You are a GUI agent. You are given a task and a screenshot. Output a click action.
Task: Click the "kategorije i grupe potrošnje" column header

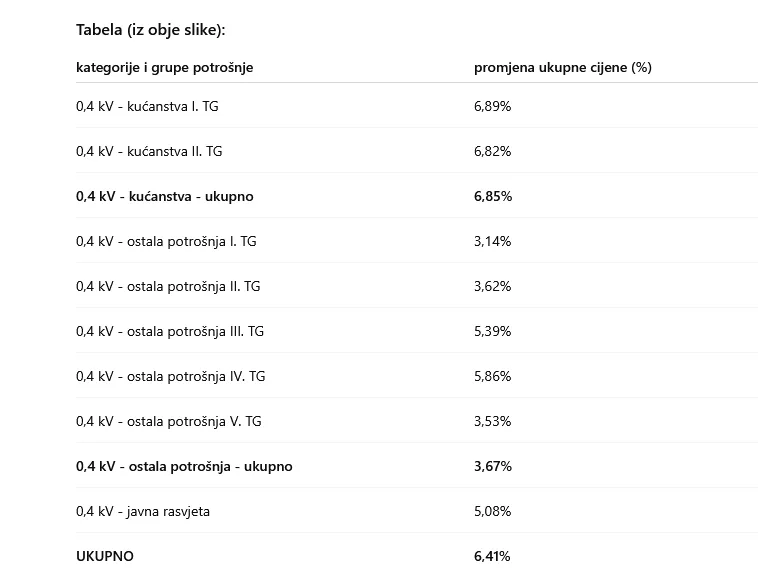pyautogui.click(x=164, y=67)
